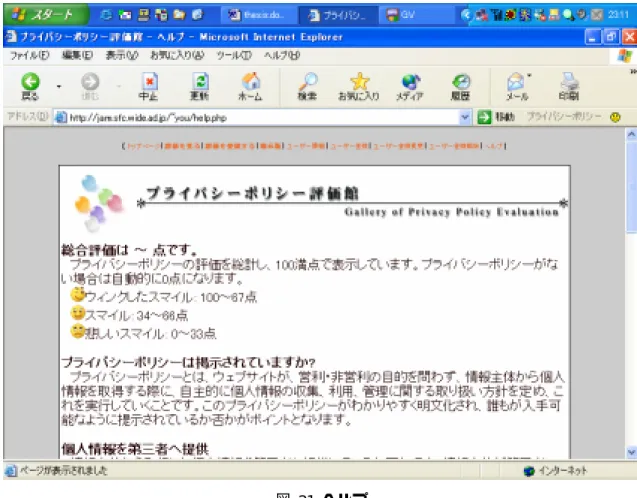Open the ツール(T) menu
This screenshot has height=498, width=637.
234,55
